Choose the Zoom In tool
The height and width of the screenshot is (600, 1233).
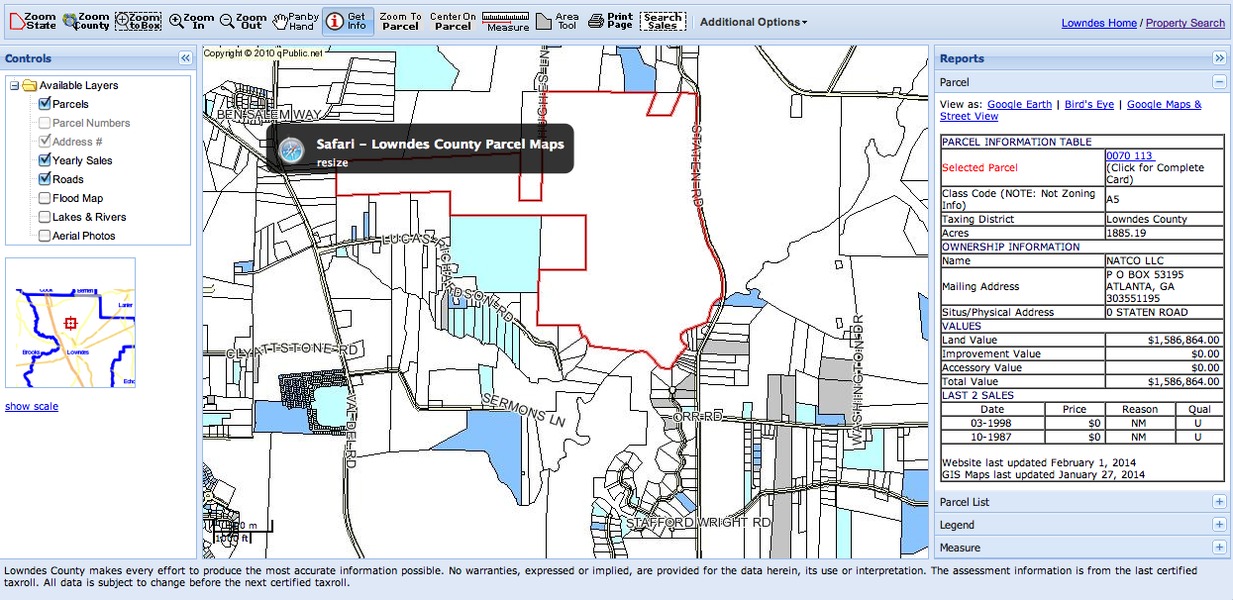tap(191, 21)
